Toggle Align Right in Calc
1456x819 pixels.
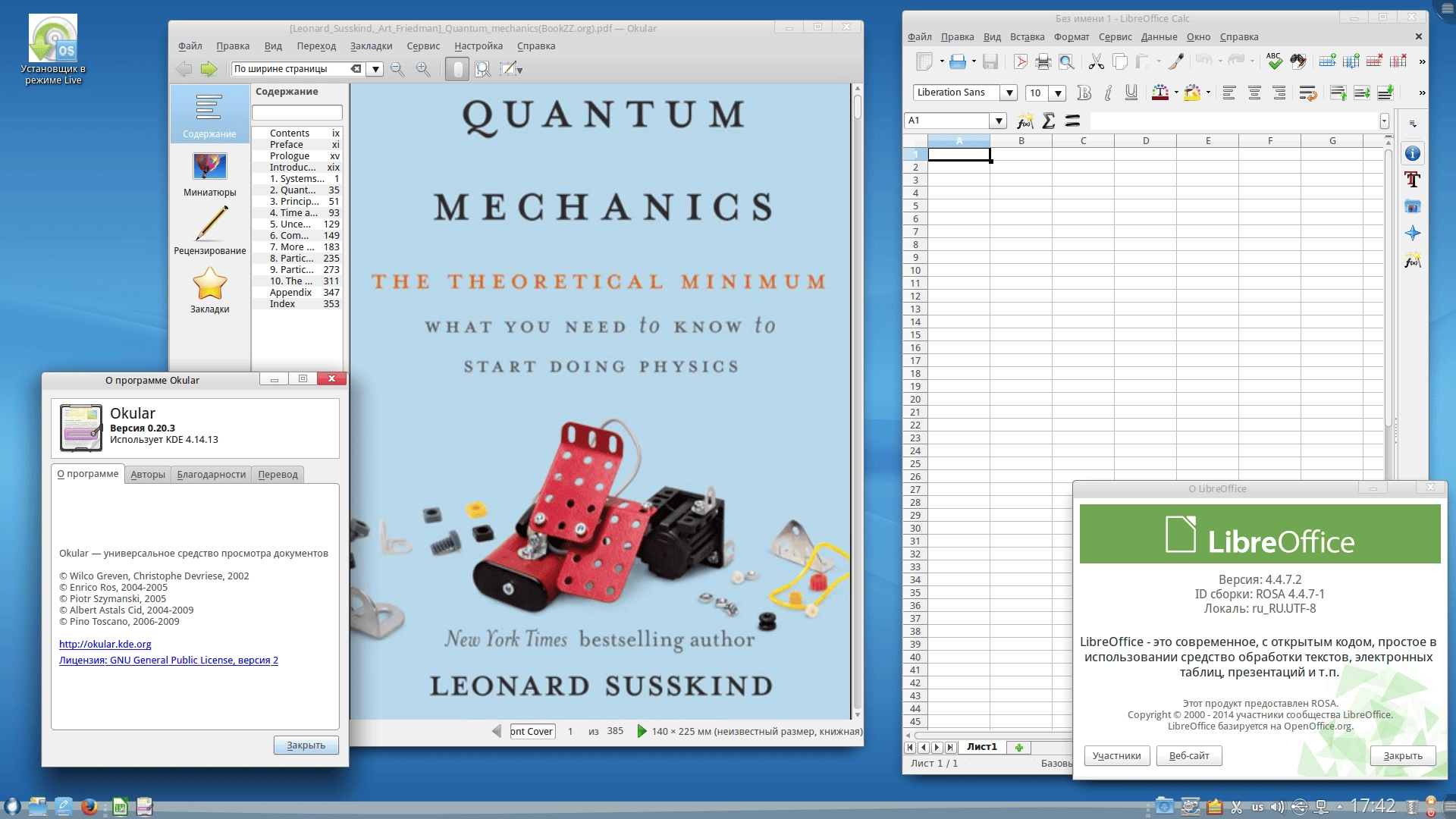(x=1279, y=93)
